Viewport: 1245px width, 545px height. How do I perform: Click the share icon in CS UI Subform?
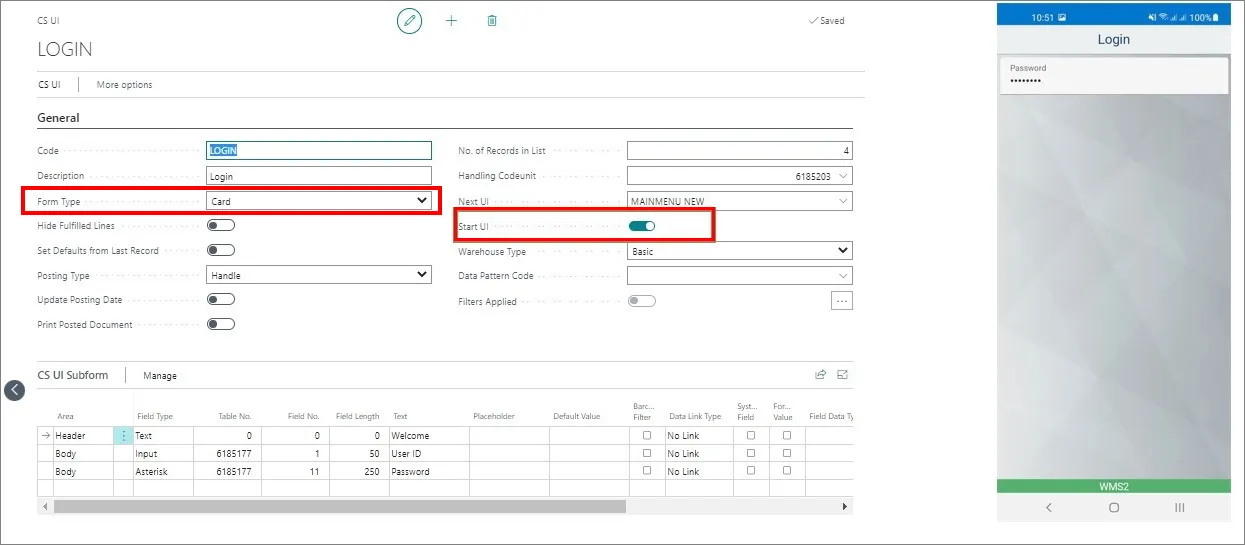click(x=821, y=375)
